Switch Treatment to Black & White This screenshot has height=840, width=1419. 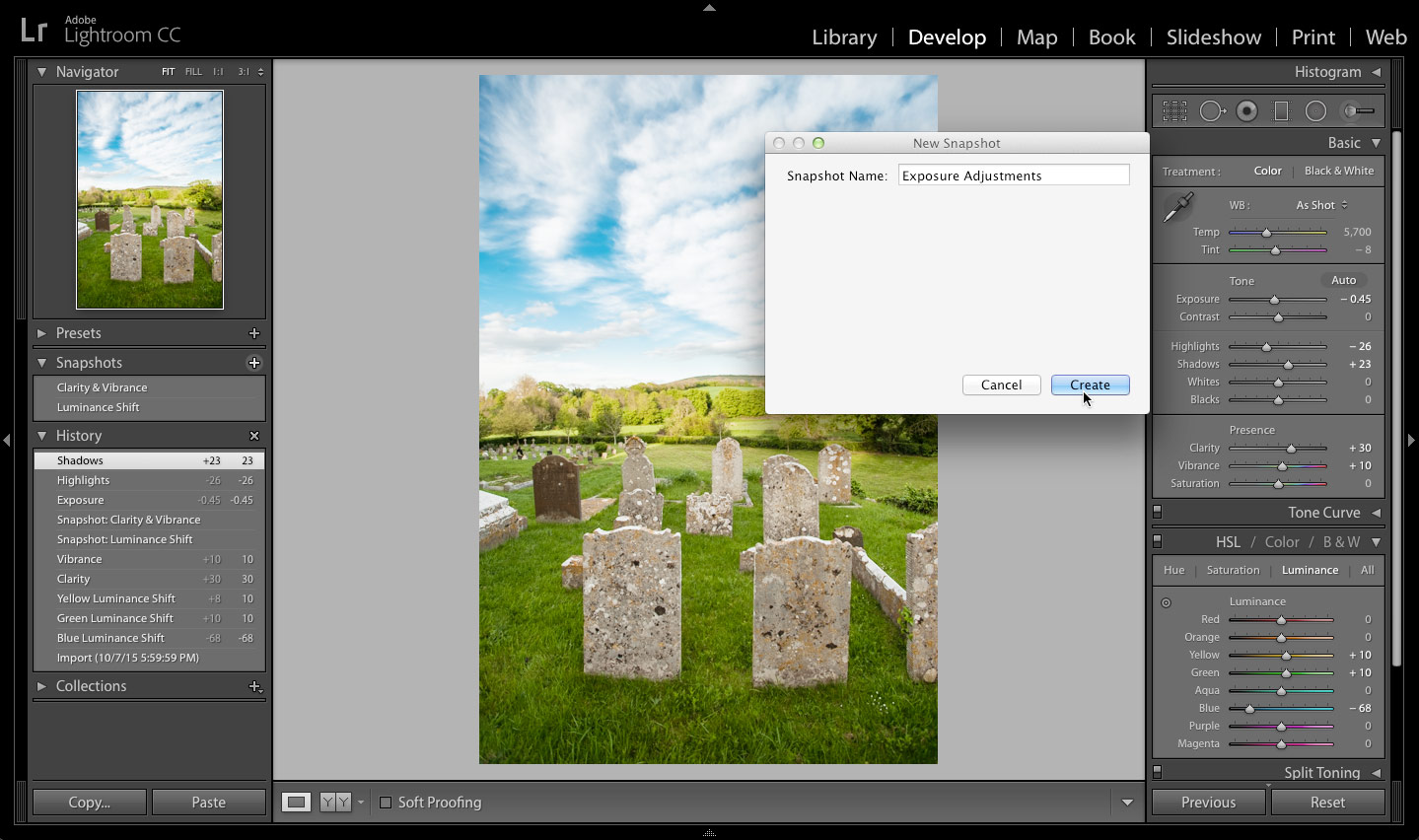pos(1338,171)
